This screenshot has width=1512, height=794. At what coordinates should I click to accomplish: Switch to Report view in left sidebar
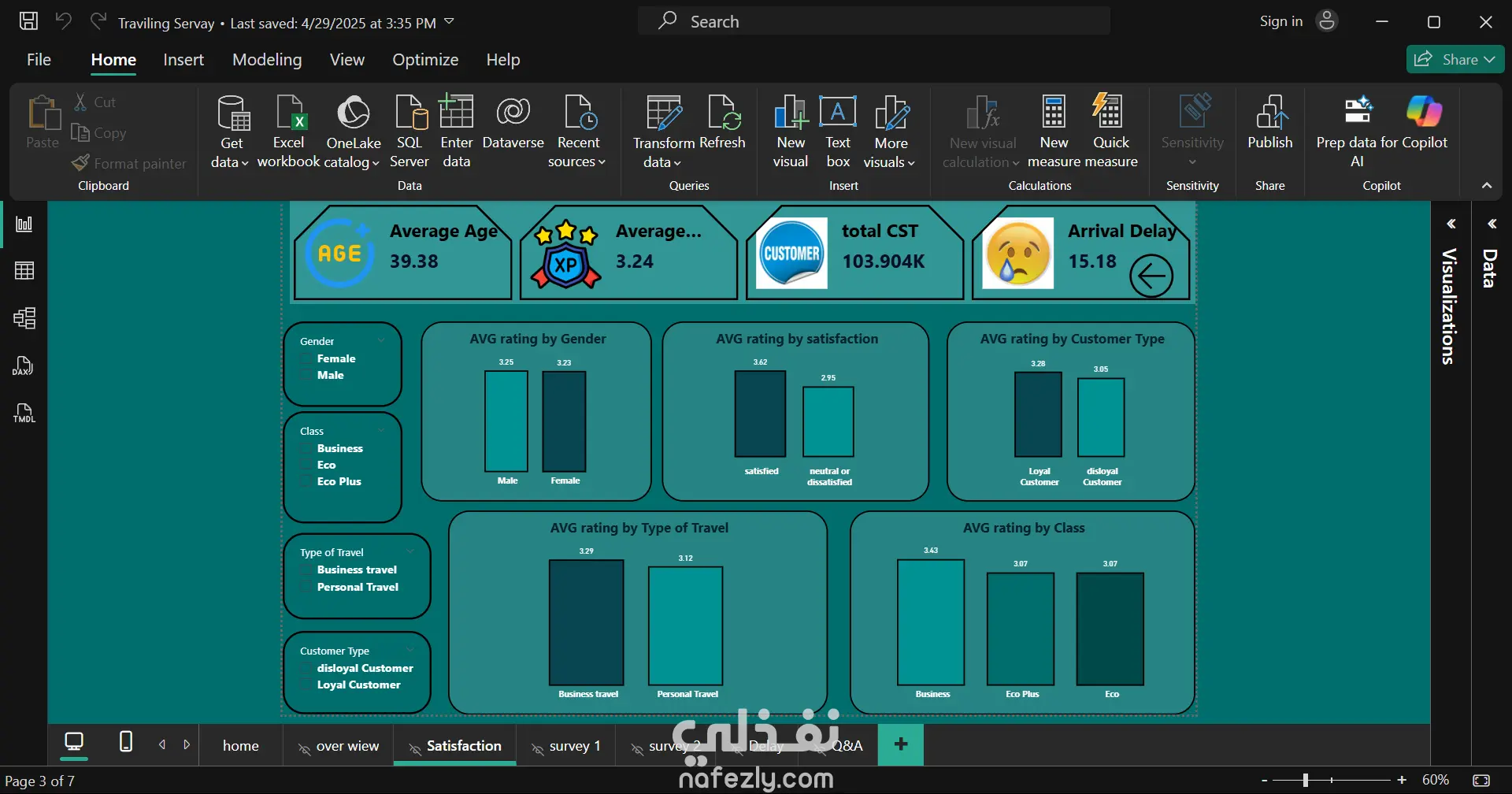click(x=24, y=224)
